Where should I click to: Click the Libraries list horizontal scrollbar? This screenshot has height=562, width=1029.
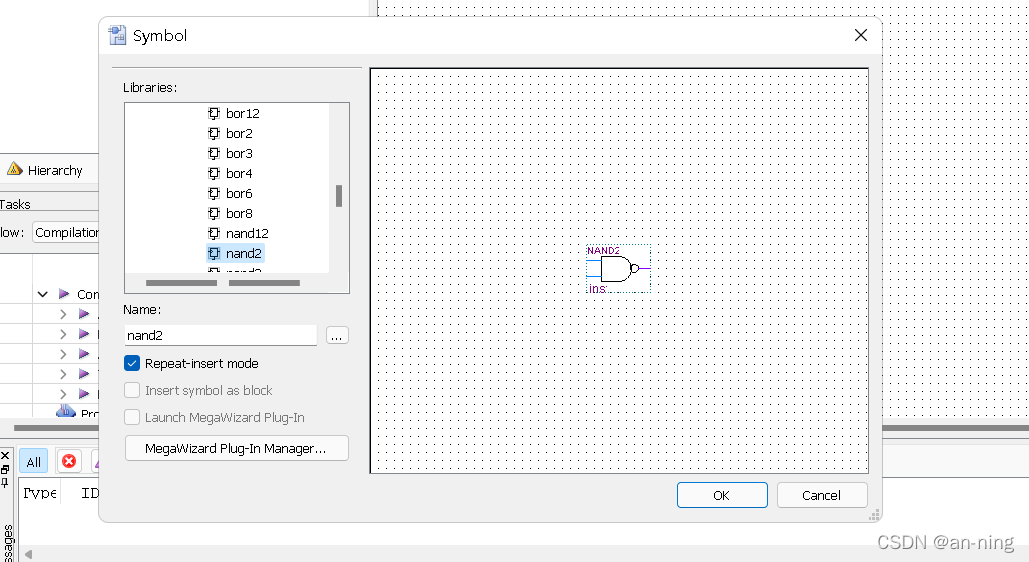coord(223,283)
